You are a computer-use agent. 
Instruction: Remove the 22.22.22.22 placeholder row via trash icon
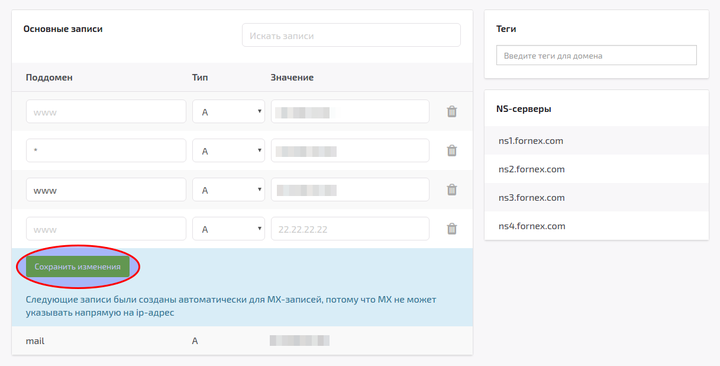[x=452, y=228]
